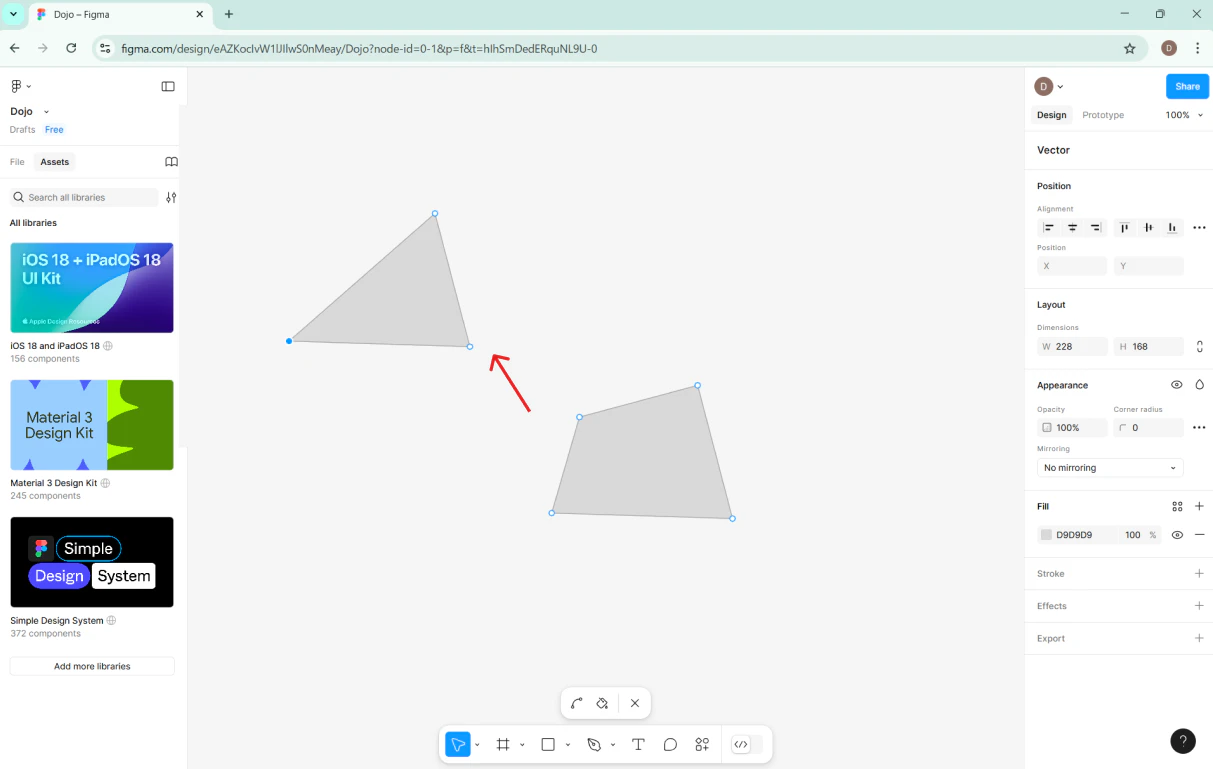Select the Comment tool

670,744
